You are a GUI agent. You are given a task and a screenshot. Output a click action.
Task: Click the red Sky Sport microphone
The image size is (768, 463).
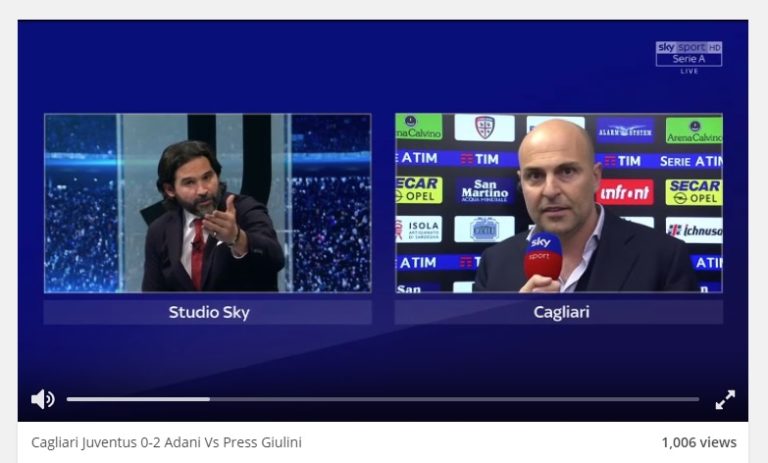543,256
